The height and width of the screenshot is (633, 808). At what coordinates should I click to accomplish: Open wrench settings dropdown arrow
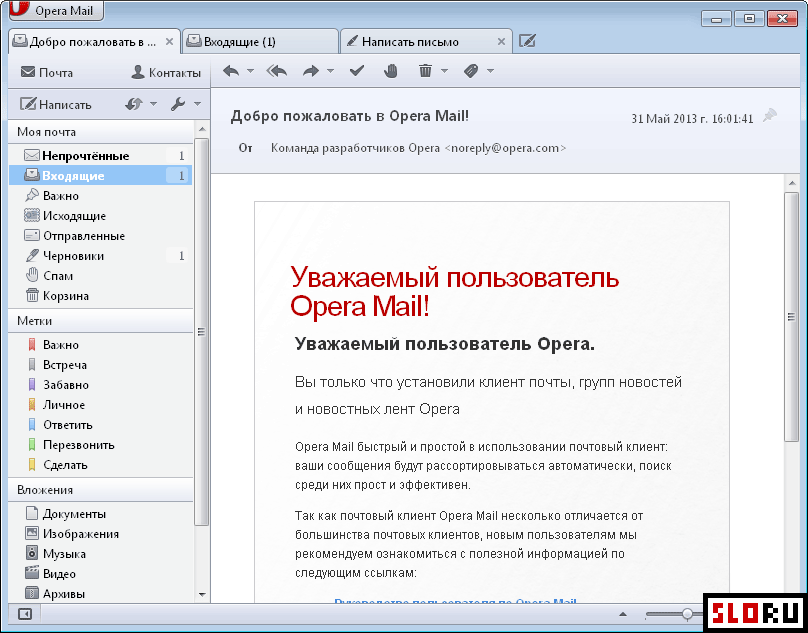(197, 105)
